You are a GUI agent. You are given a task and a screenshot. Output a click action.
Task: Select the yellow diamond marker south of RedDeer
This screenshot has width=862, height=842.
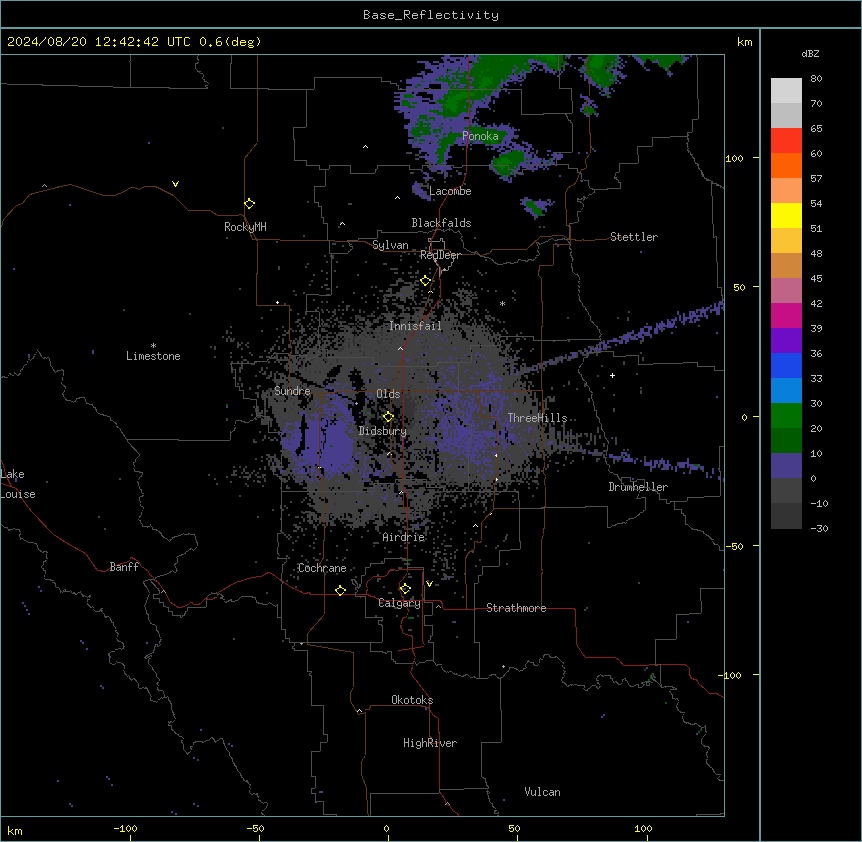coord(426,281)
